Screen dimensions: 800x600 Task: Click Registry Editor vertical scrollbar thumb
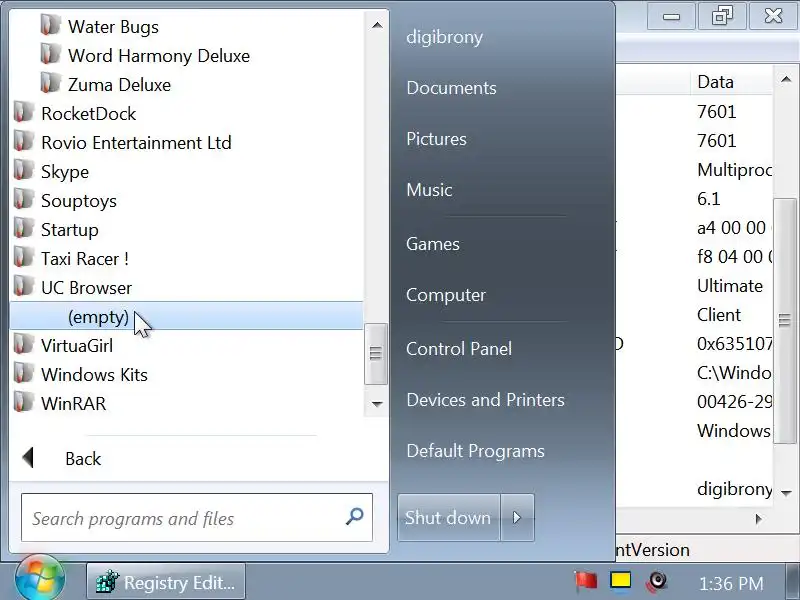[785, 321]
